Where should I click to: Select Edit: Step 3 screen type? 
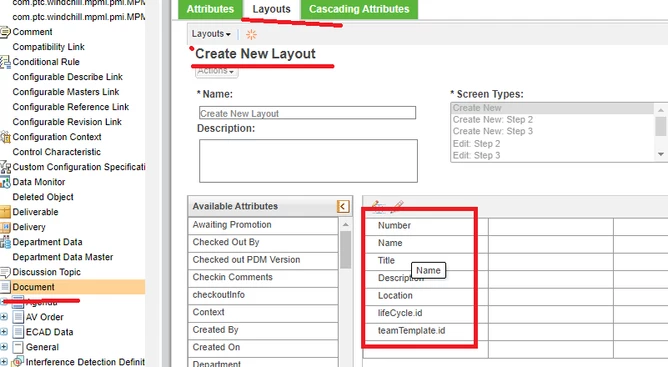553,156
